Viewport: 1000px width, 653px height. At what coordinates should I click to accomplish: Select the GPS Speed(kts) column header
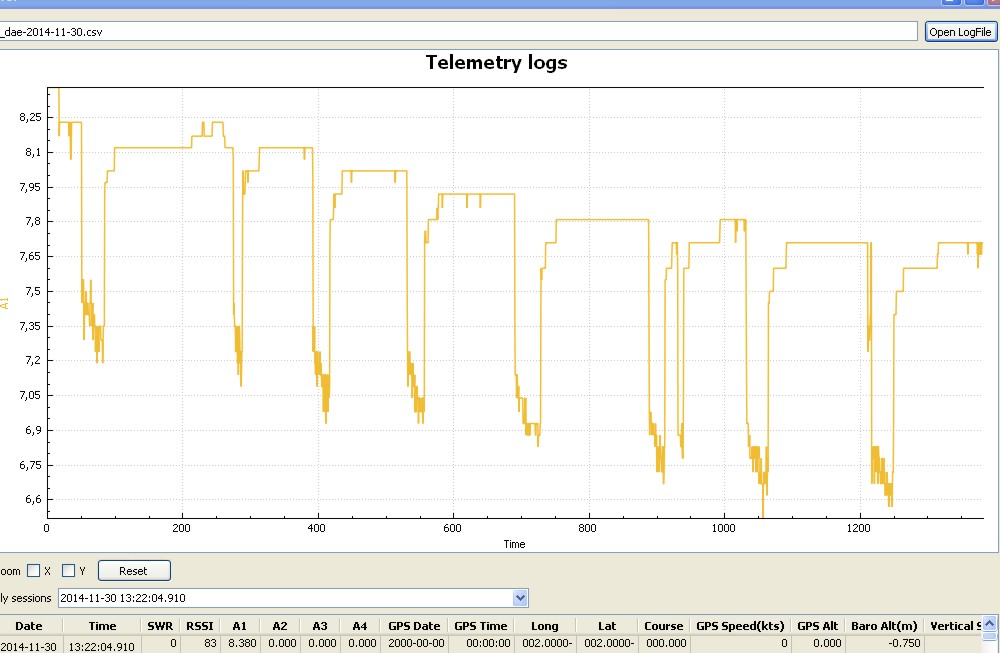click(x=741, y=626)
